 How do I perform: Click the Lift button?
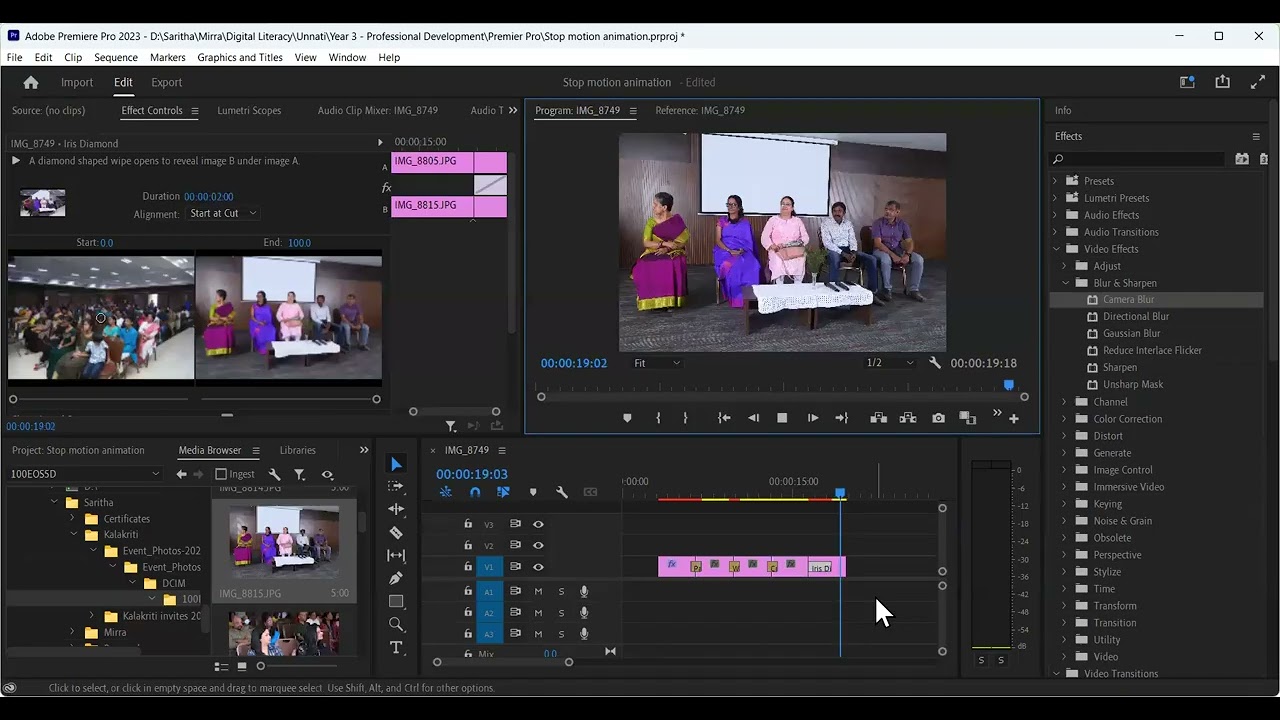(878, 418)
